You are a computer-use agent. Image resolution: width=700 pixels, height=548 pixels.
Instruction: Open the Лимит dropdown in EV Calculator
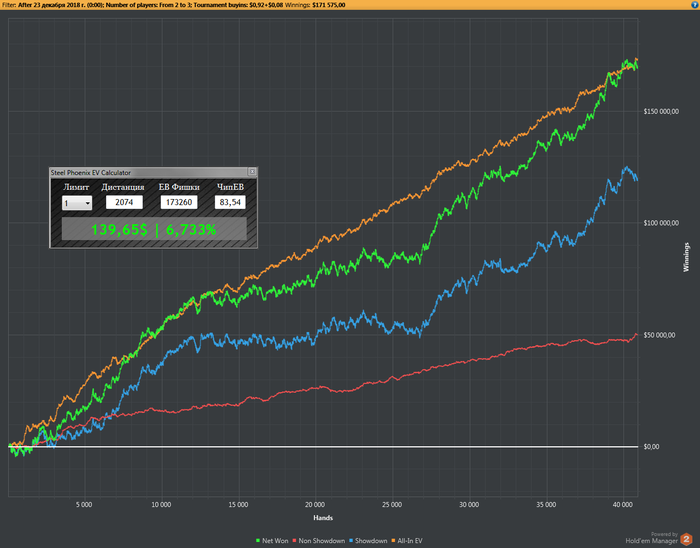[x=77, y=203]
